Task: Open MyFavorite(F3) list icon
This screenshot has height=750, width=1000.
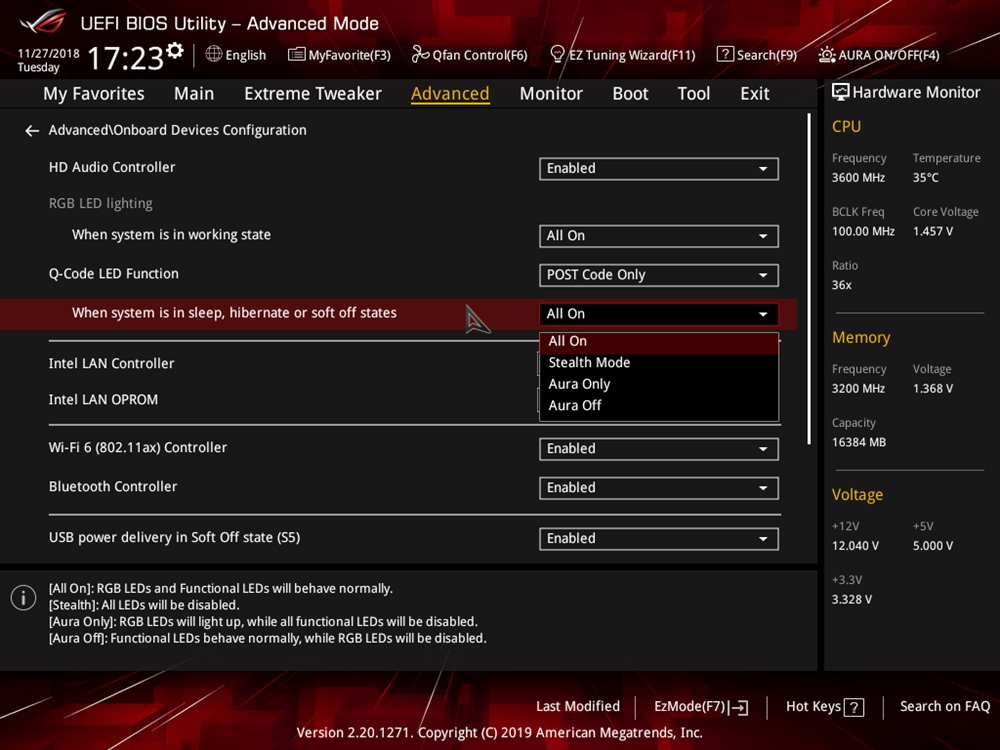Action: pos(296,55)
